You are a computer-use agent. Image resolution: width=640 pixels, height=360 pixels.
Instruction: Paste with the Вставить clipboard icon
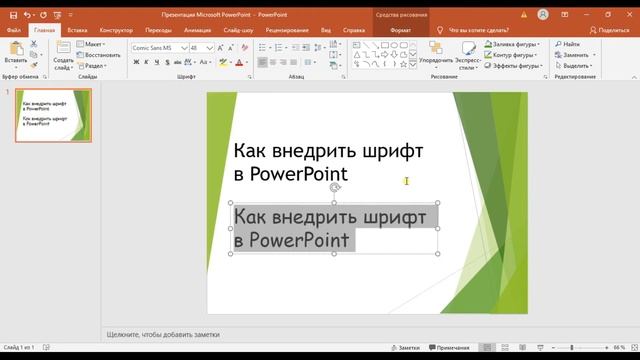(16, 49)
